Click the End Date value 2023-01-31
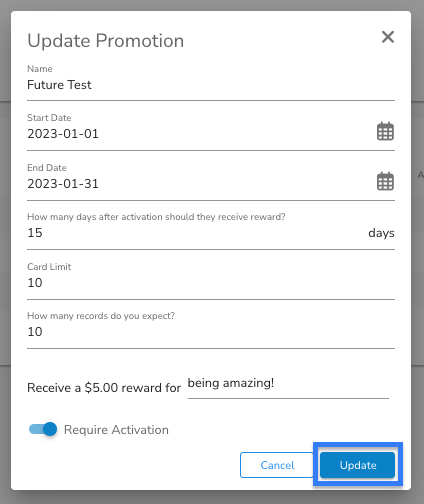424x504 pixels. (63, 184)
